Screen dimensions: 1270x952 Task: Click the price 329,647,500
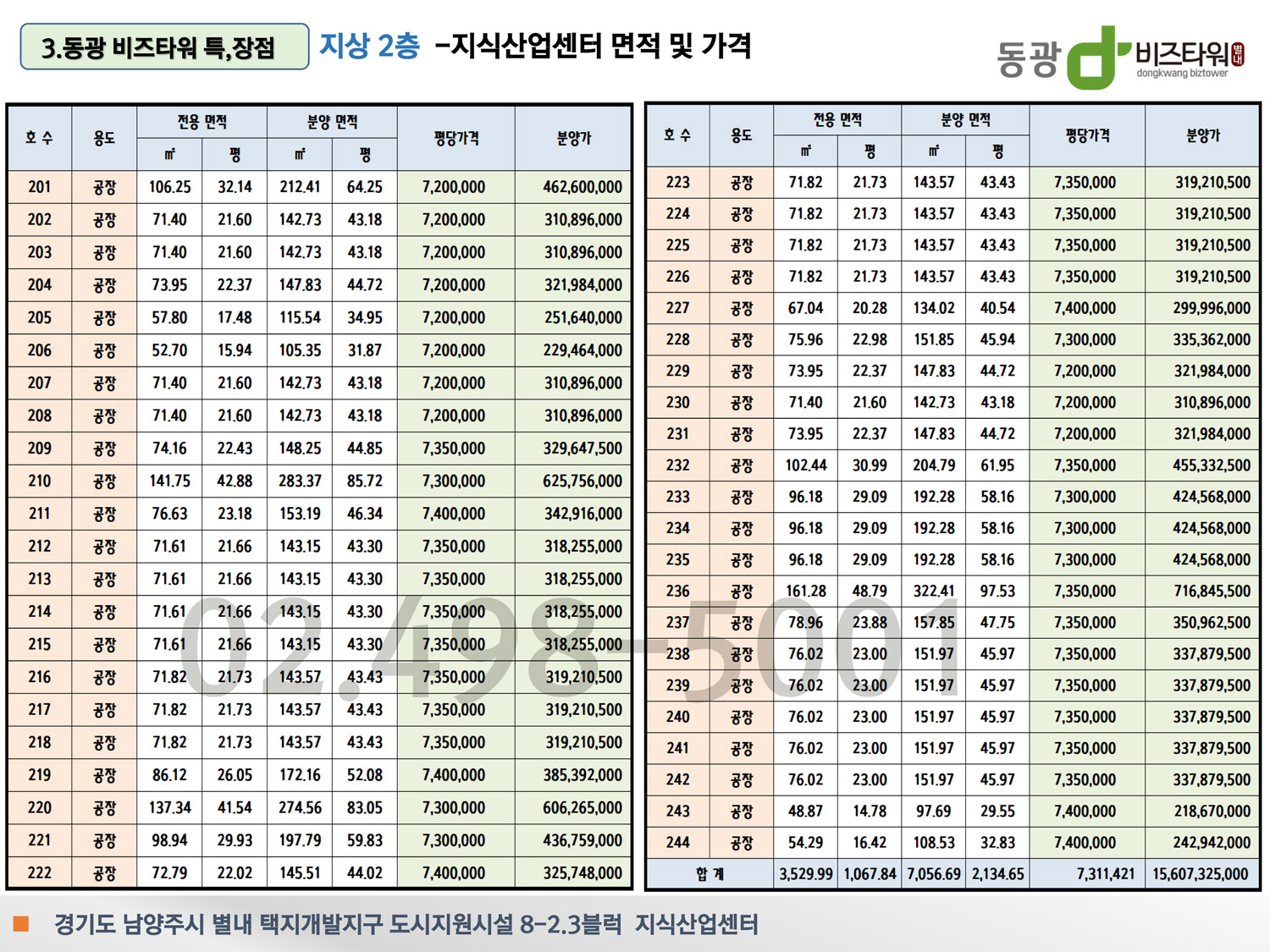point(583,448)
